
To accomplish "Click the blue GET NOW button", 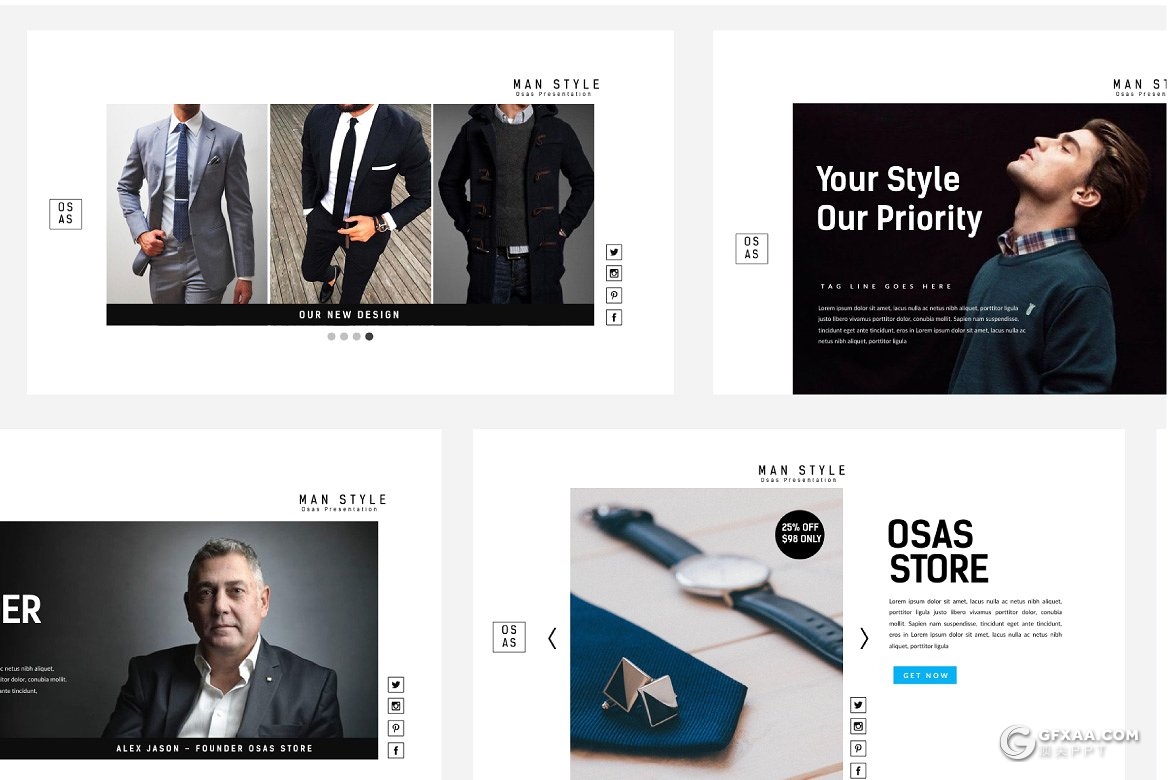I will click(x=925, y=675).
